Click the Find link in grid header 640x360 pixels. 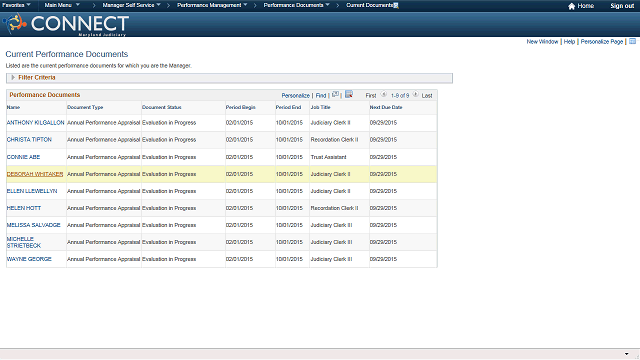coord(321,95)
